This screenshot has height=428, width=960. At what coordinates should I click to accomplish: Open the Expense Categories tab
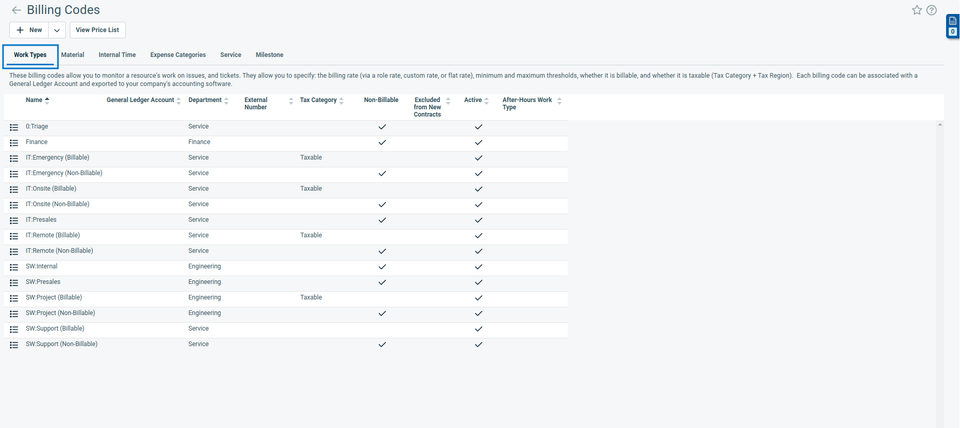click(x=178, y=55)
